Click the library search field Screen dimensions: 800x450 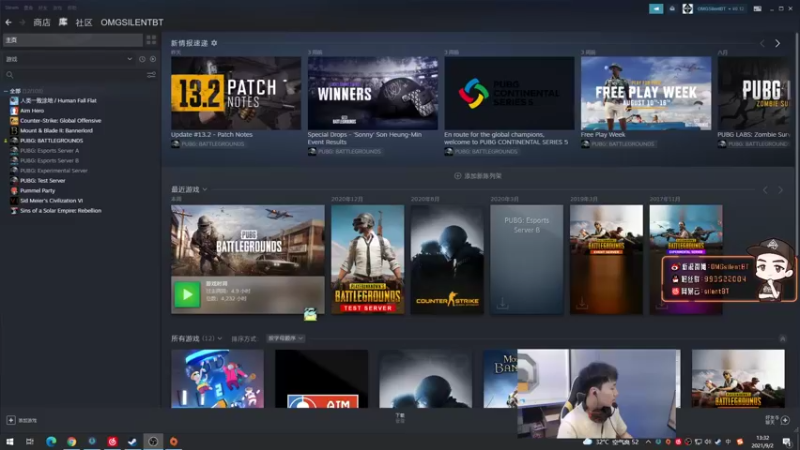[x=74, y=75]
